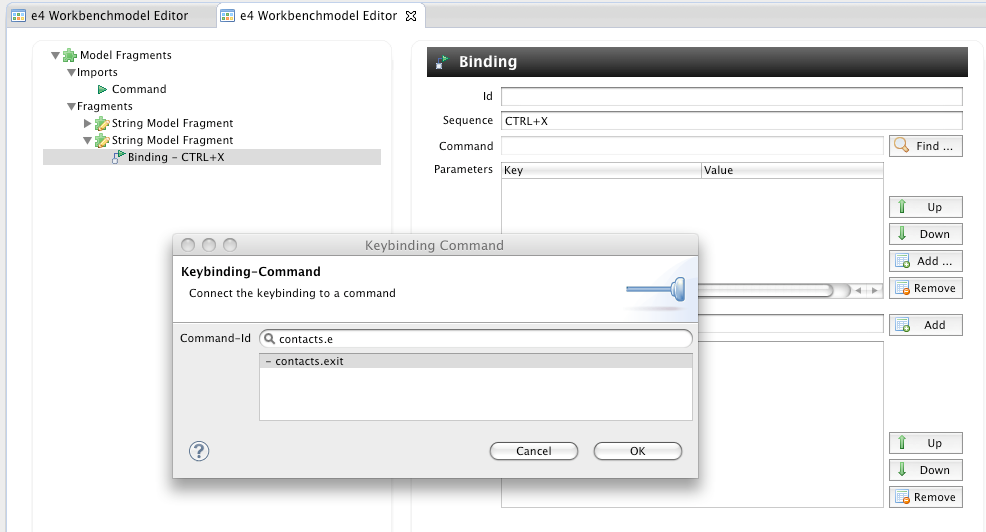
Task: Click the Binding - CTRL+X item icon
Action: click(118, 157)
